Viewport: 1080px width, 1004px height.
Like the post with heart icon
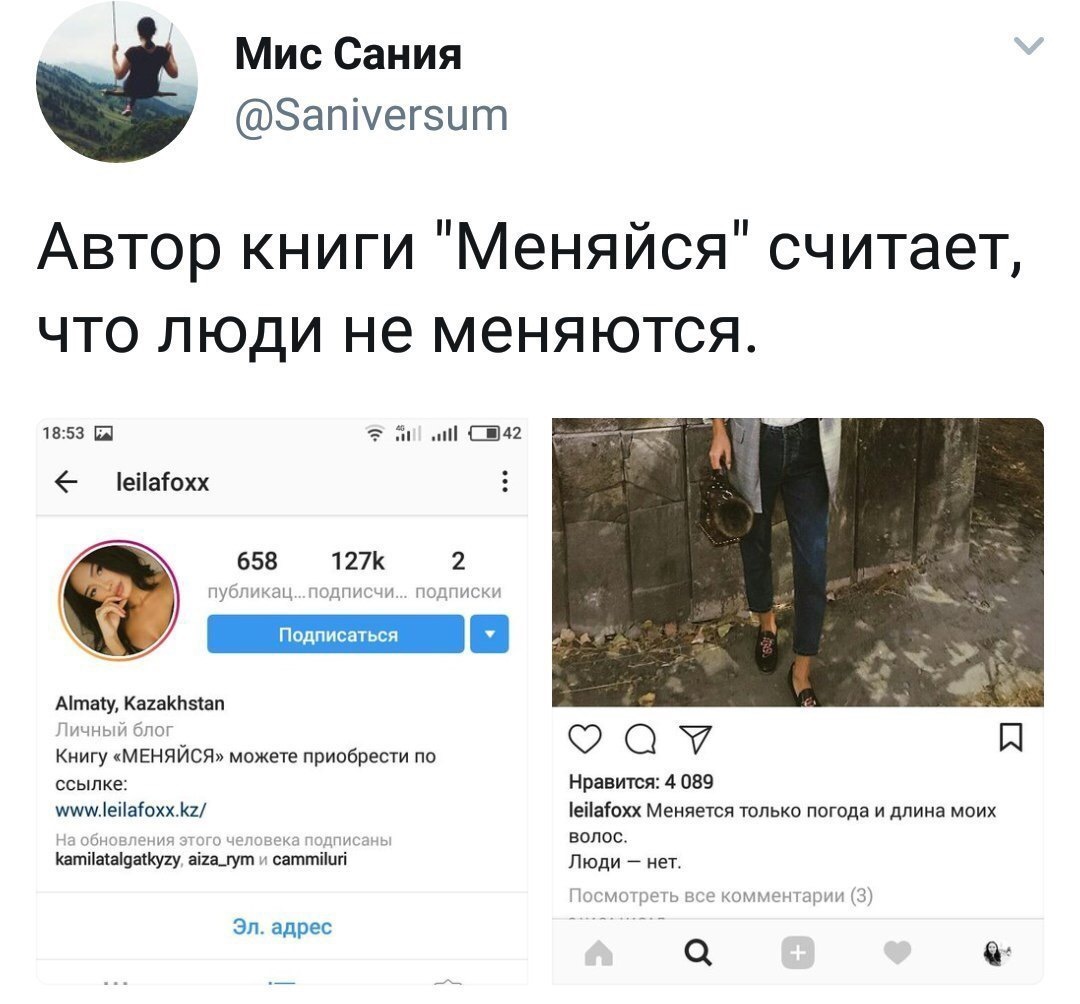tap(585, 739)
